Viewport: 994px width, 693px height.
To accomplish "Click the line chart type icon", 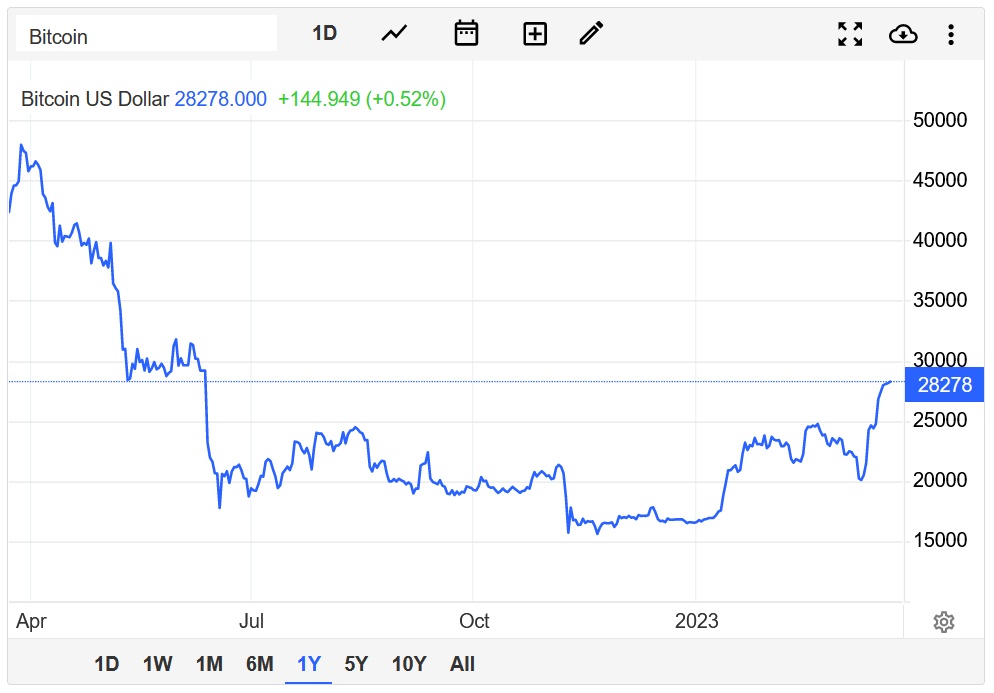I will click(394, 33).
